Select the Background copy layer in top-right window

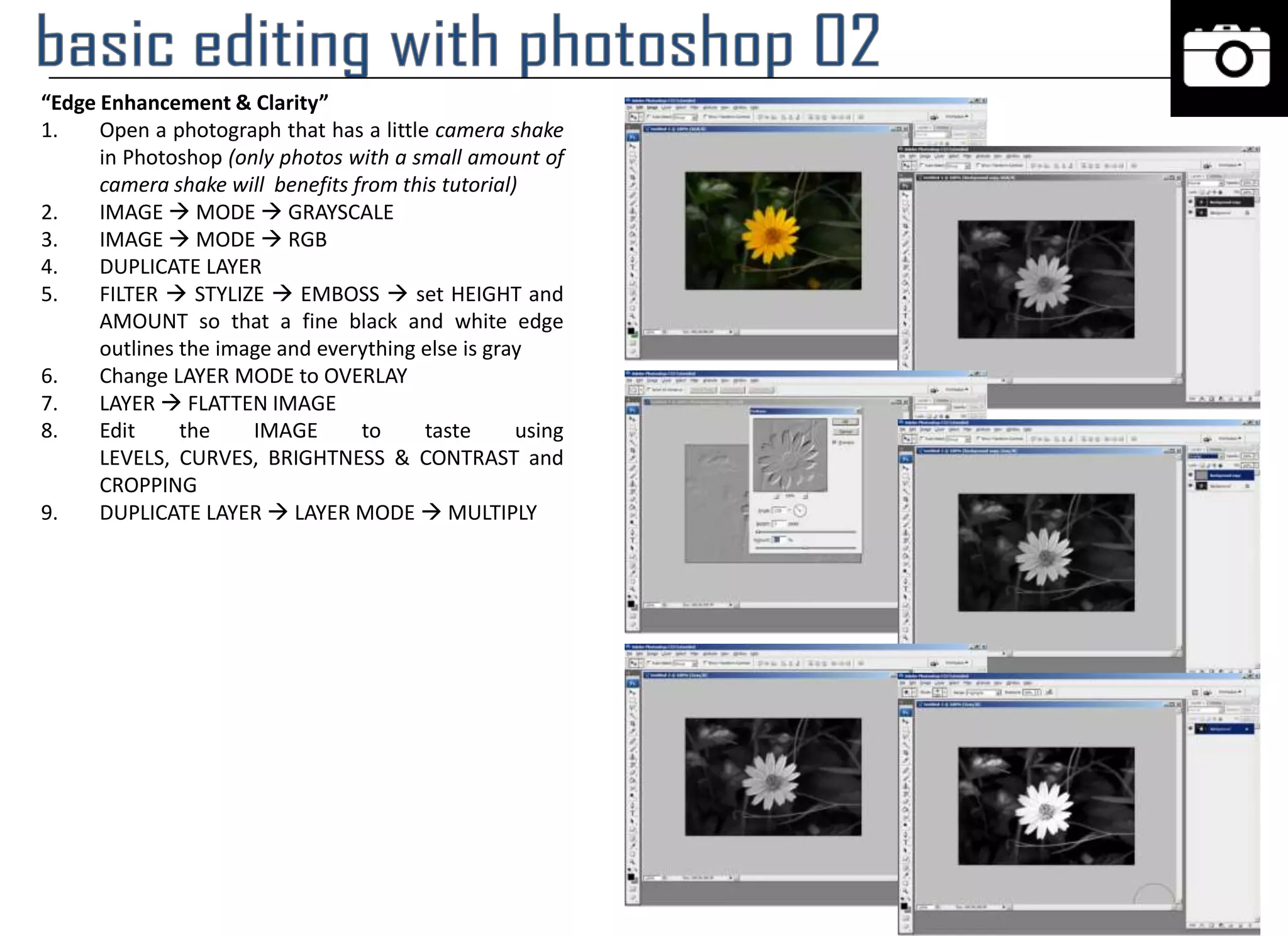coord(1224,202)
